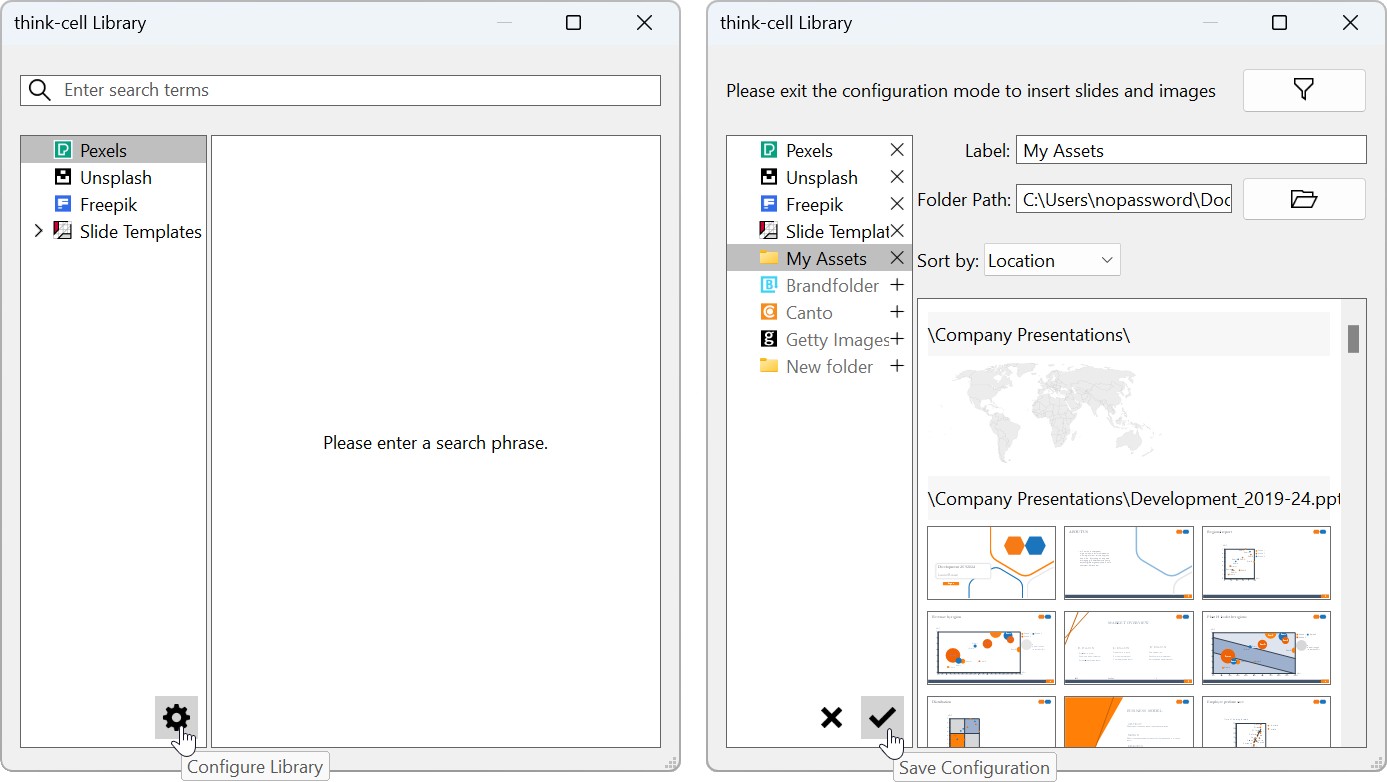
Task: Expand Slide Templates tree node arrow
Action: click(x=38, y=231)
